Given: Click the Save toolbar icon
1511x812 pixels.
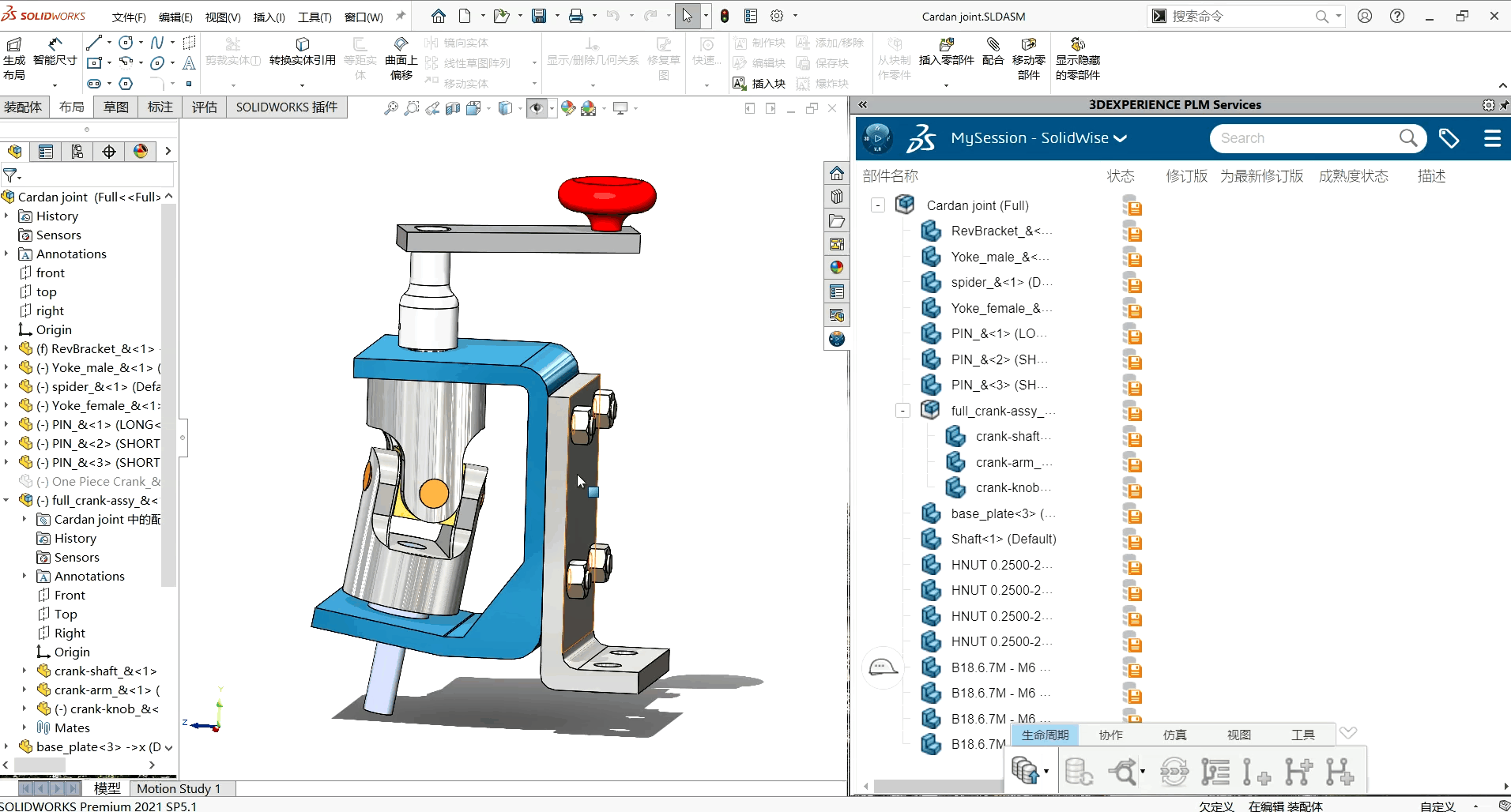Looking at the screenshot, I should pyautogui.click(x=539, y=16).
